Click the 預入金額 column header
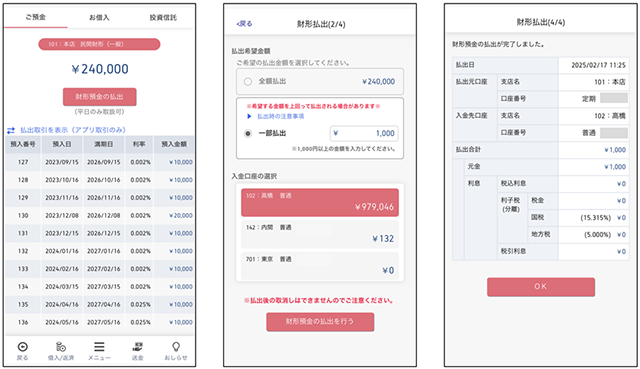Viewport: 640px width, 369px height. [174, 144]
